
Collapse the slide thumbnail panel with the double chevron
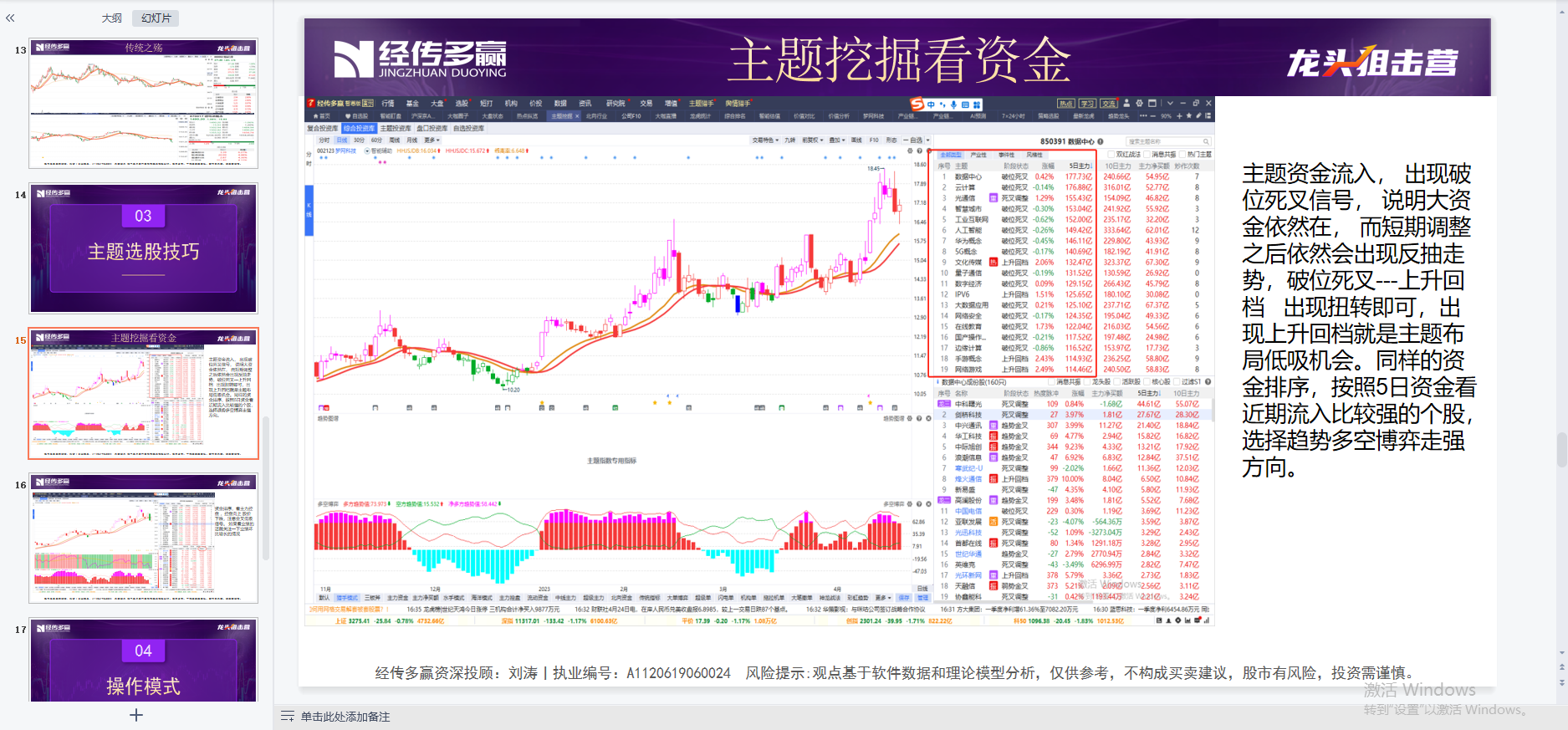coord(10,18)
